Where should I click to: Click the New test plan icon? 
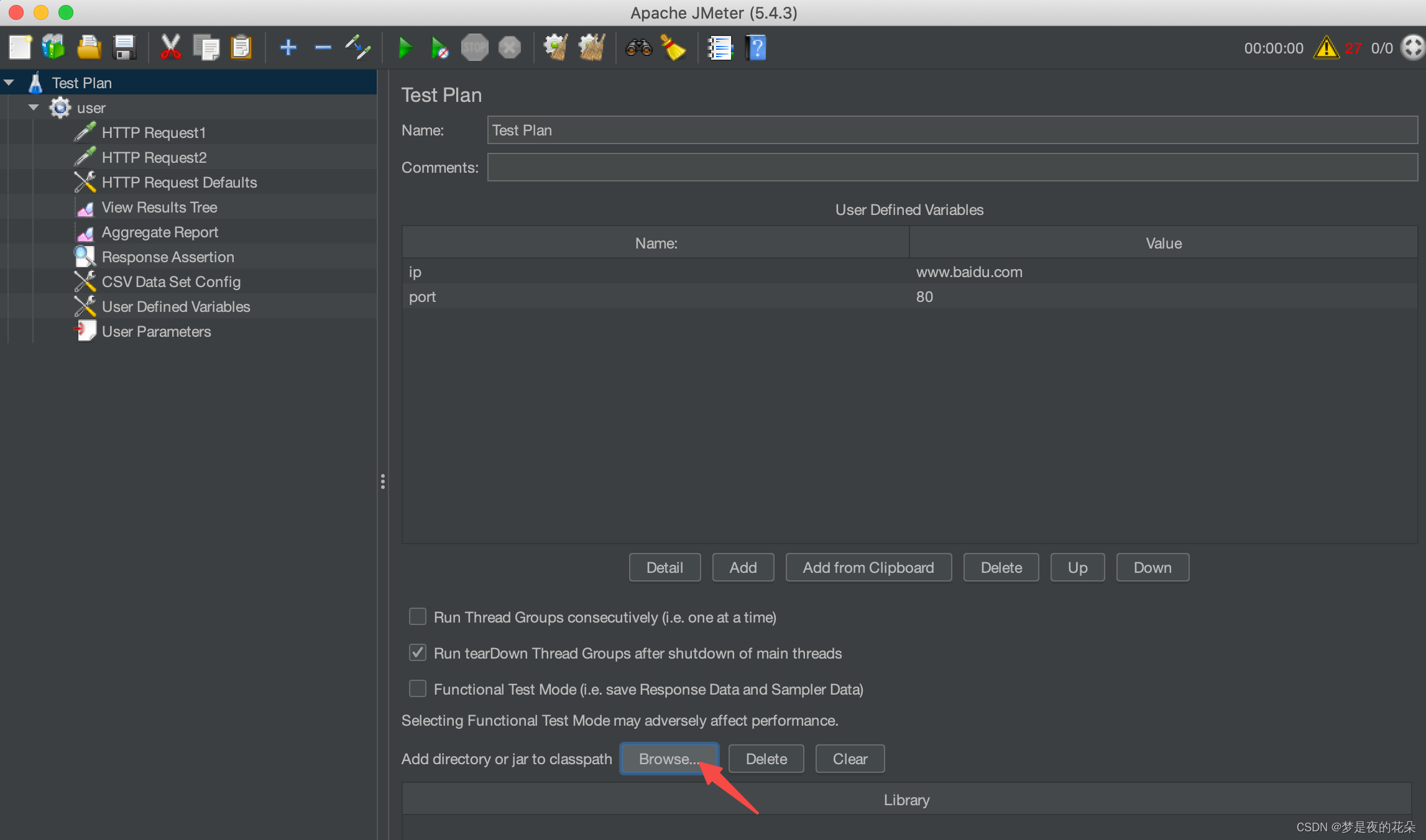(x=20, y=47)
